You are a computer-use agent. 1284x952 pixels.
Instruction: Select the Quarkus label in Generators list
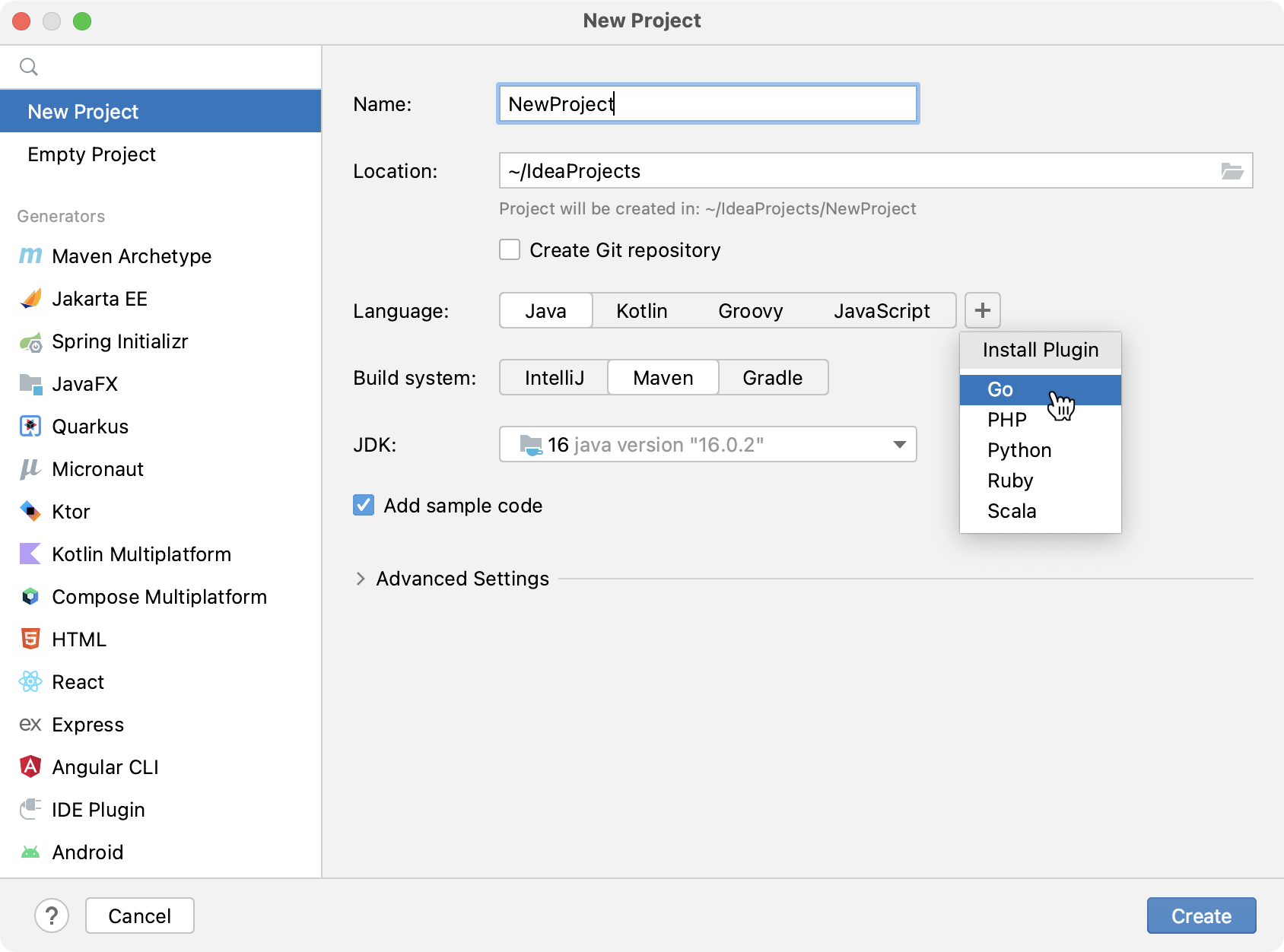point(91,427)
